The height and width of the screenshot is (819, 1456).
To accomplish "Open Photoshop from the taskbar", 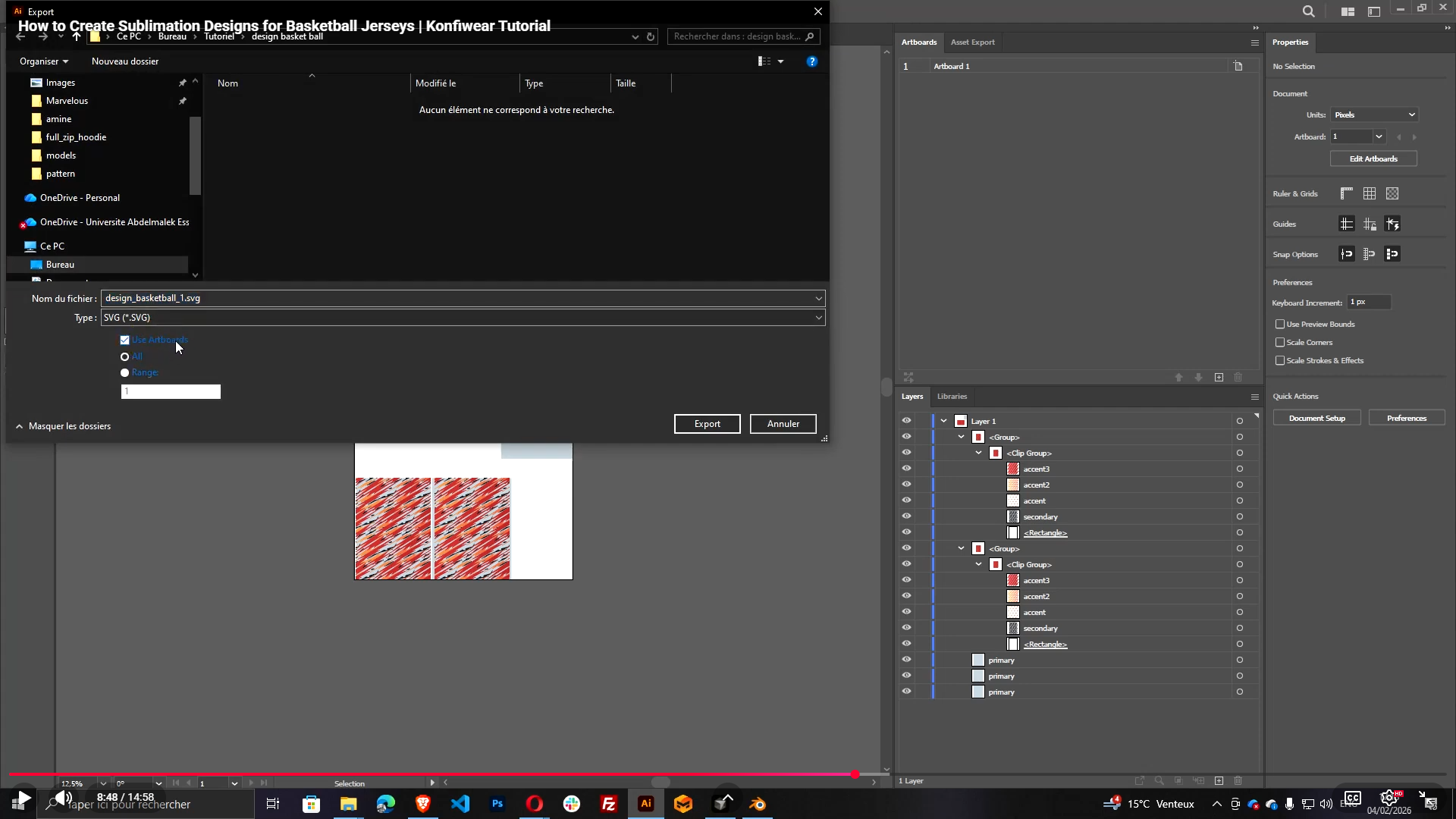I will 497,803.
